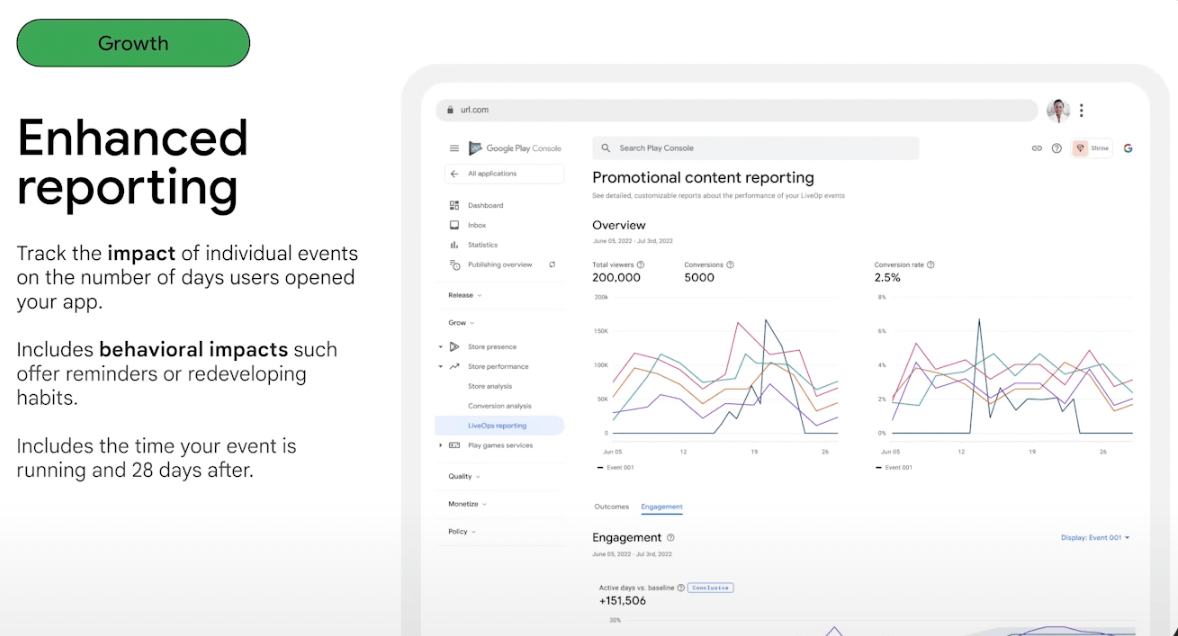Screen dimensions: 1178x636
Task: Collapse the Grow section
Action: point(461,323)
